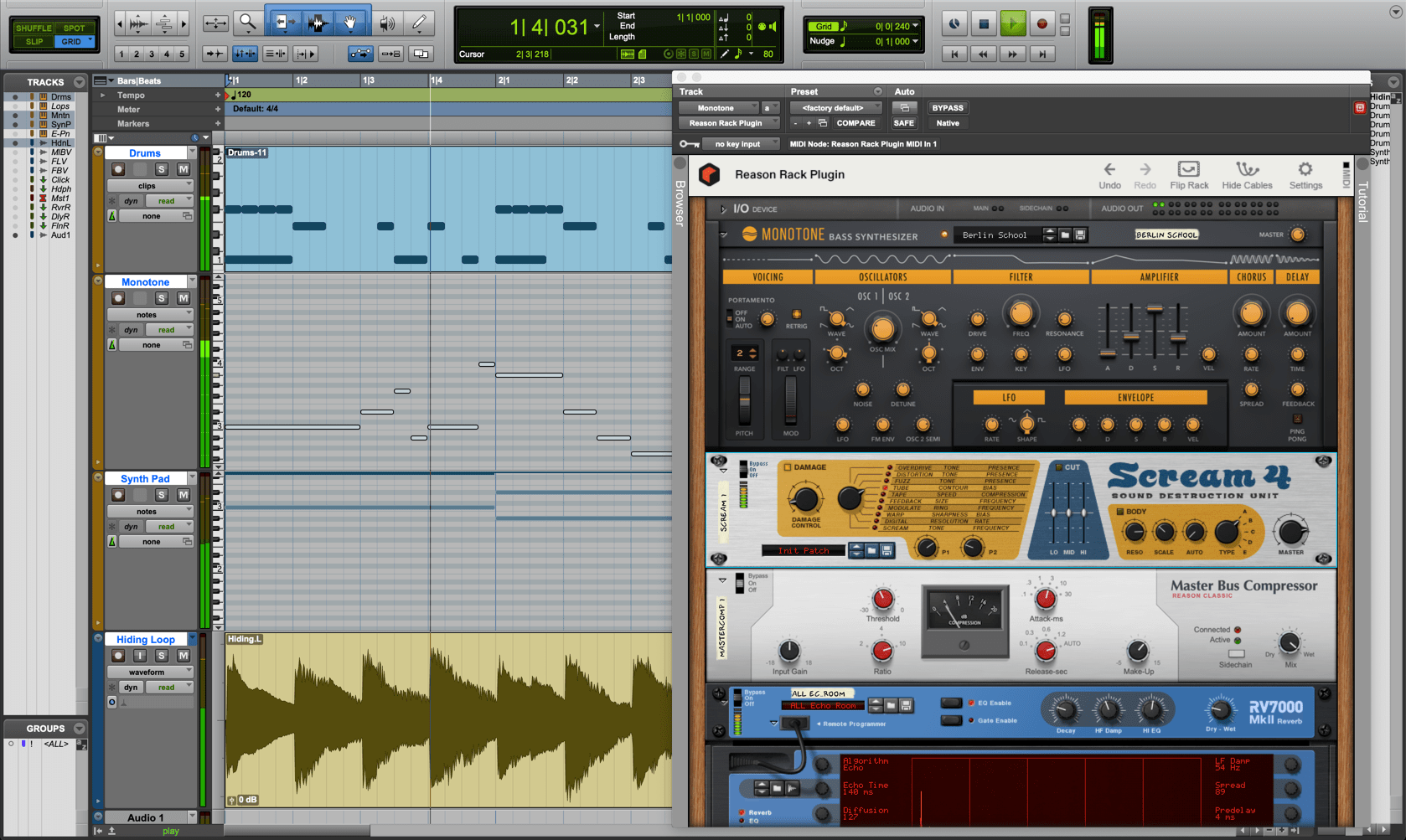Click the COMPARE button in the plugin header
1406x840 pixels.
(x=855, y=123)
